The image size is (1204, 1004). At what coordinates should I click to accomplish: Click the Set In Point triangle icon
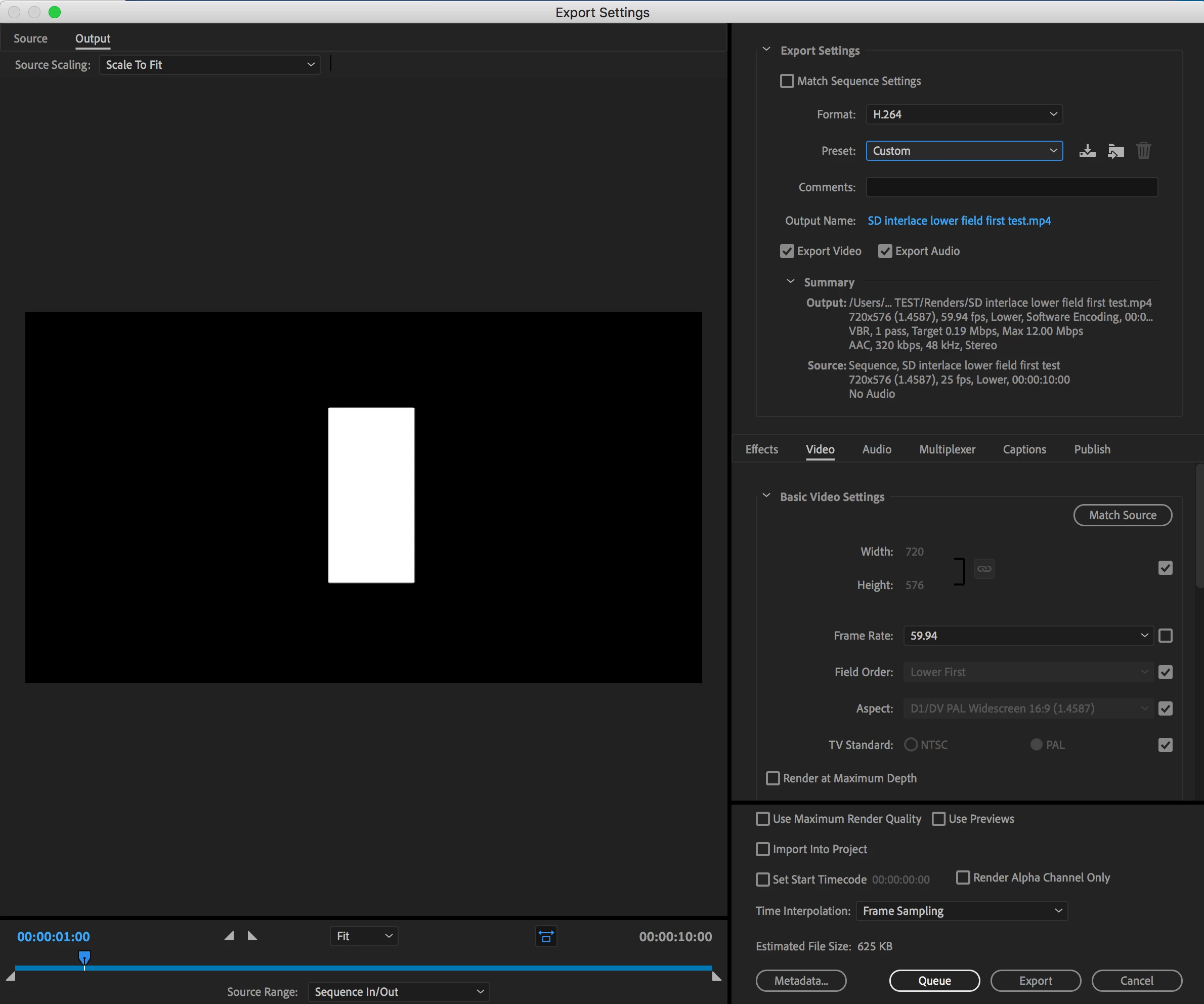pyautogui.click(x=229, y=936)
